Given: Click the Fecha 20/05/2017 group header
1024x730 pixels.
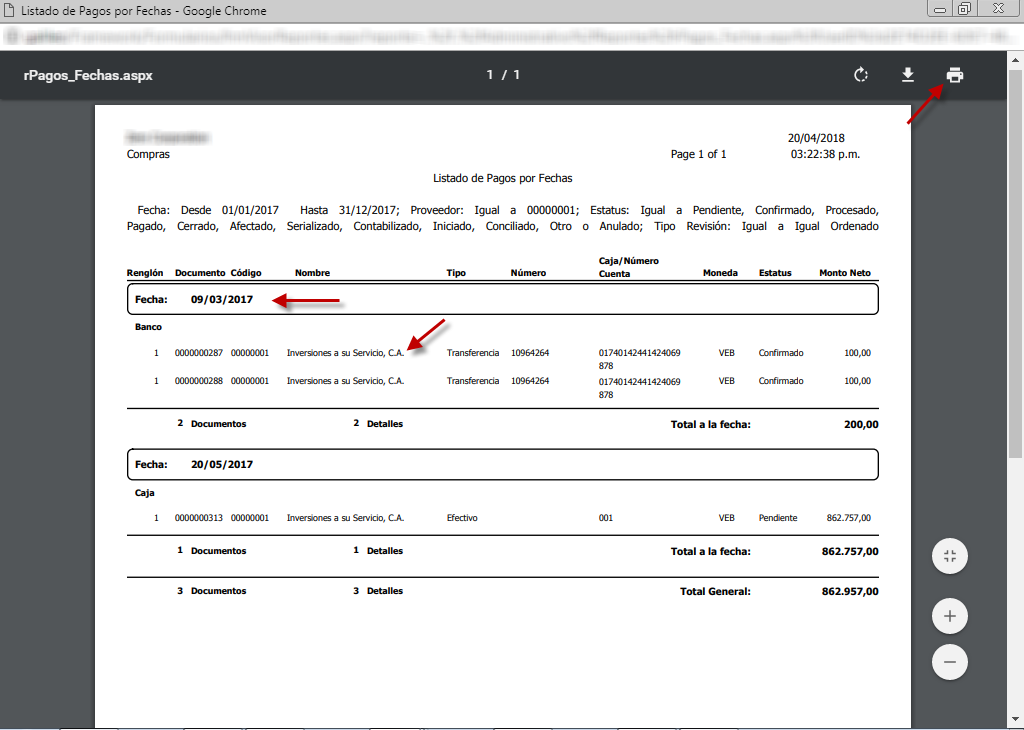Looking at the screenshot, I should 502,464.
